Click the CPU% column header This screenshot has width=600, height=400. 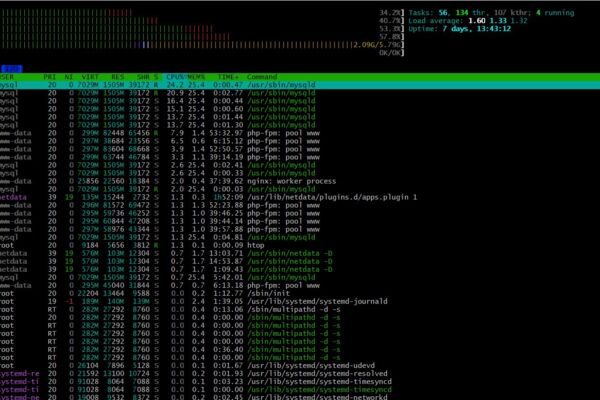point(176,77)
